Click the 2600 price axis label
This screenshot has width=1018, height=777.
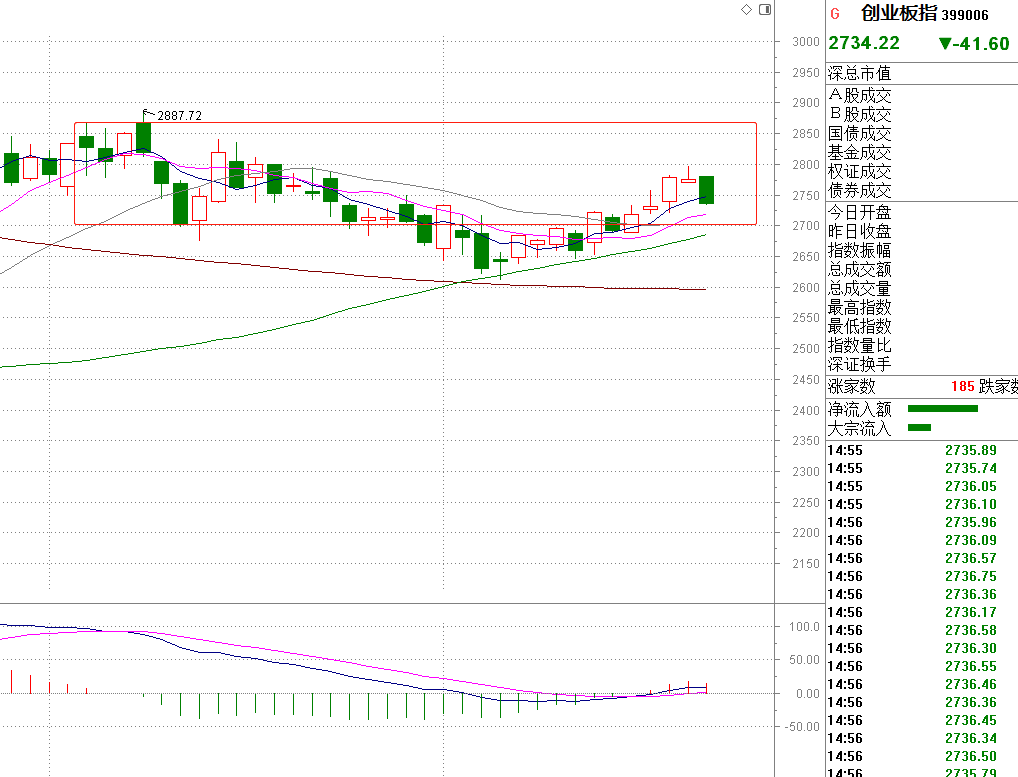[806, 288]
